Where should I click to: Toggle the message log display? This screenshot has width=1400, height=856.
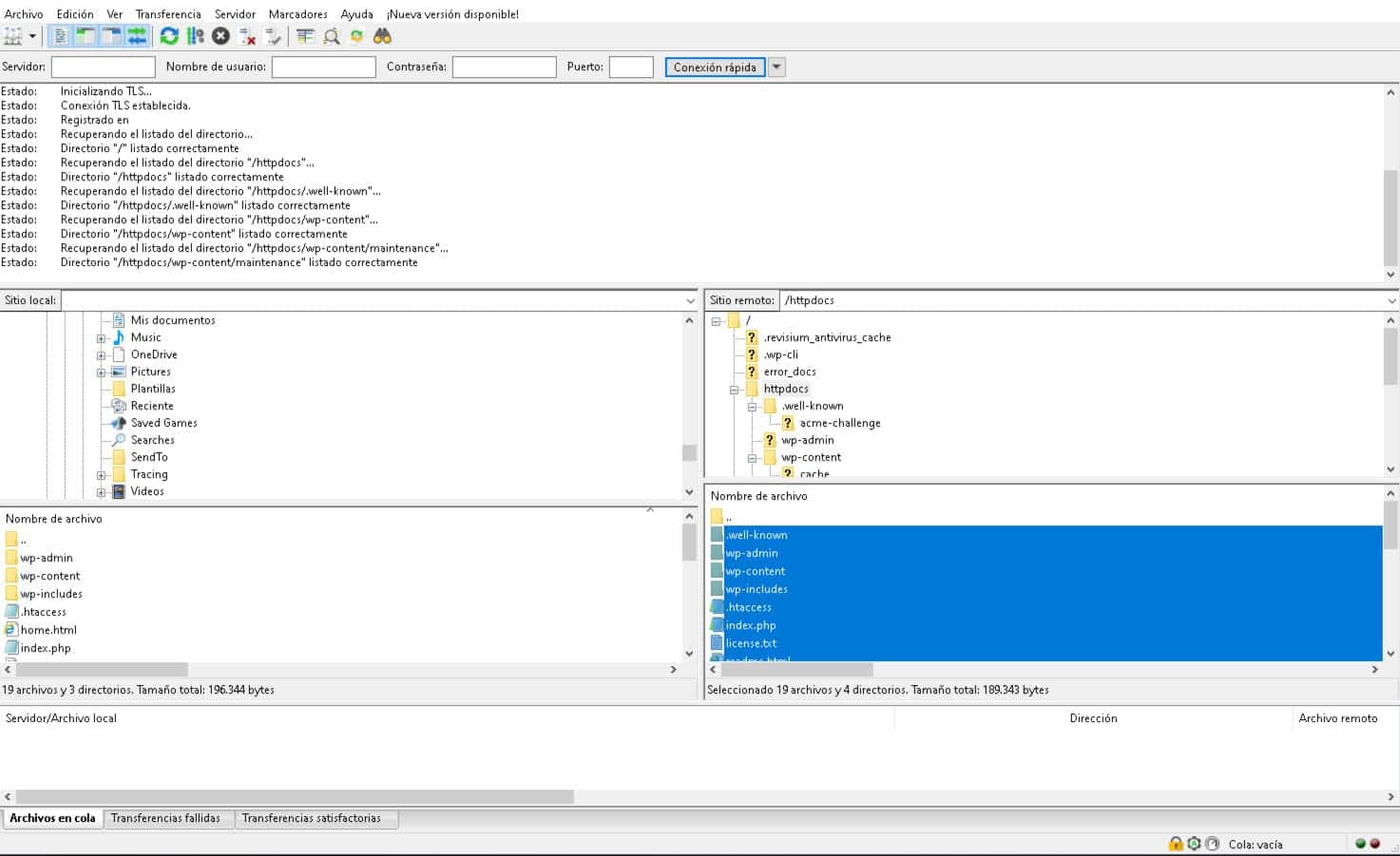point(60,36)
